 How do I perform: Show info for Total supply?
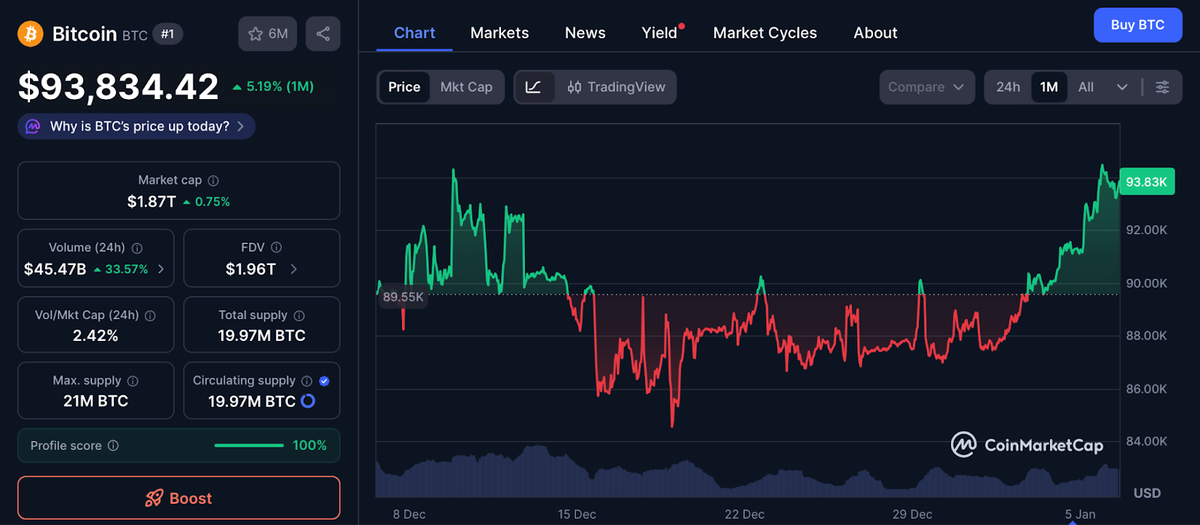pyautogui.click(x=300, y=315)
